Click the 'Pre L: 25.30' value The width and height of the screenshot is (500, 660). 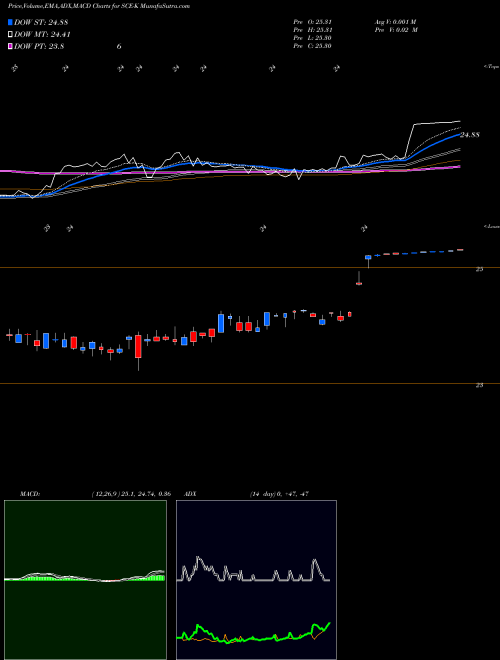coord(313,38)
